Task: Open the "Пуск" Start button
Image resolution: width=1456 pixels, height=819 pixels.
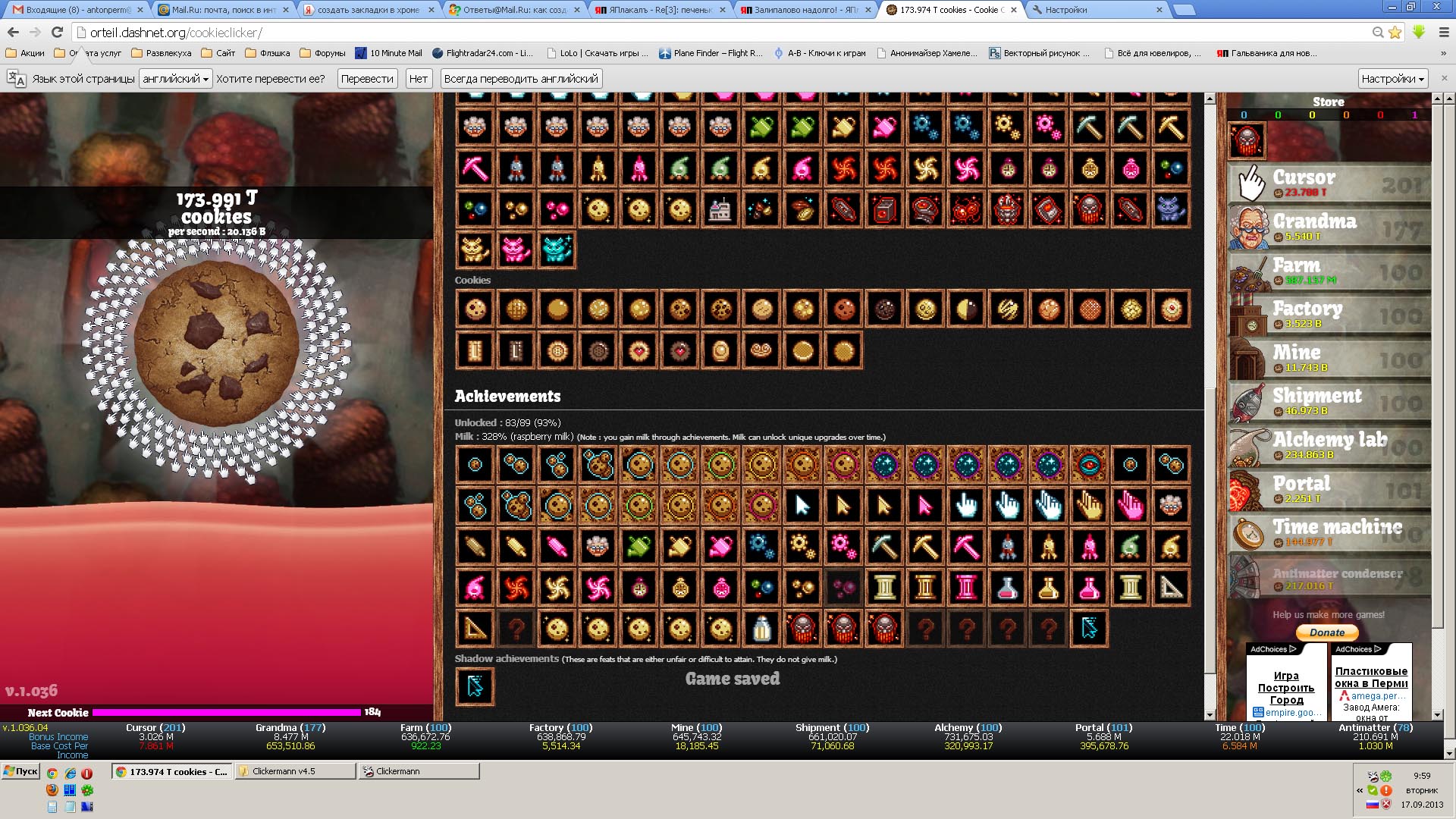Action: 21,771
